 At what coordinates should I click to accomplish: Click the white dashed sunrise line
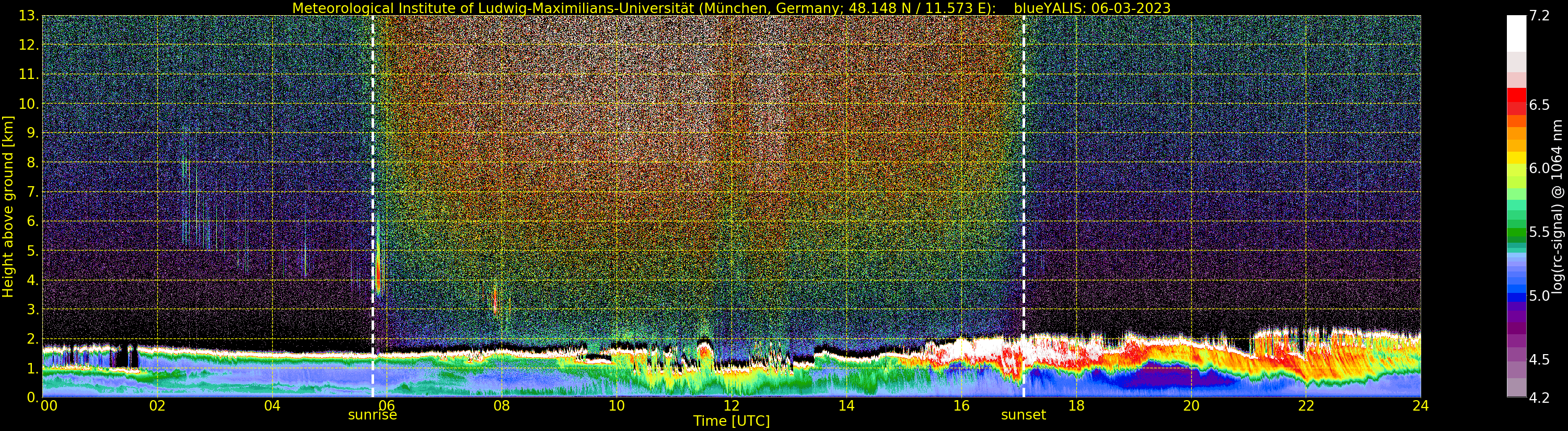point(372,206)
